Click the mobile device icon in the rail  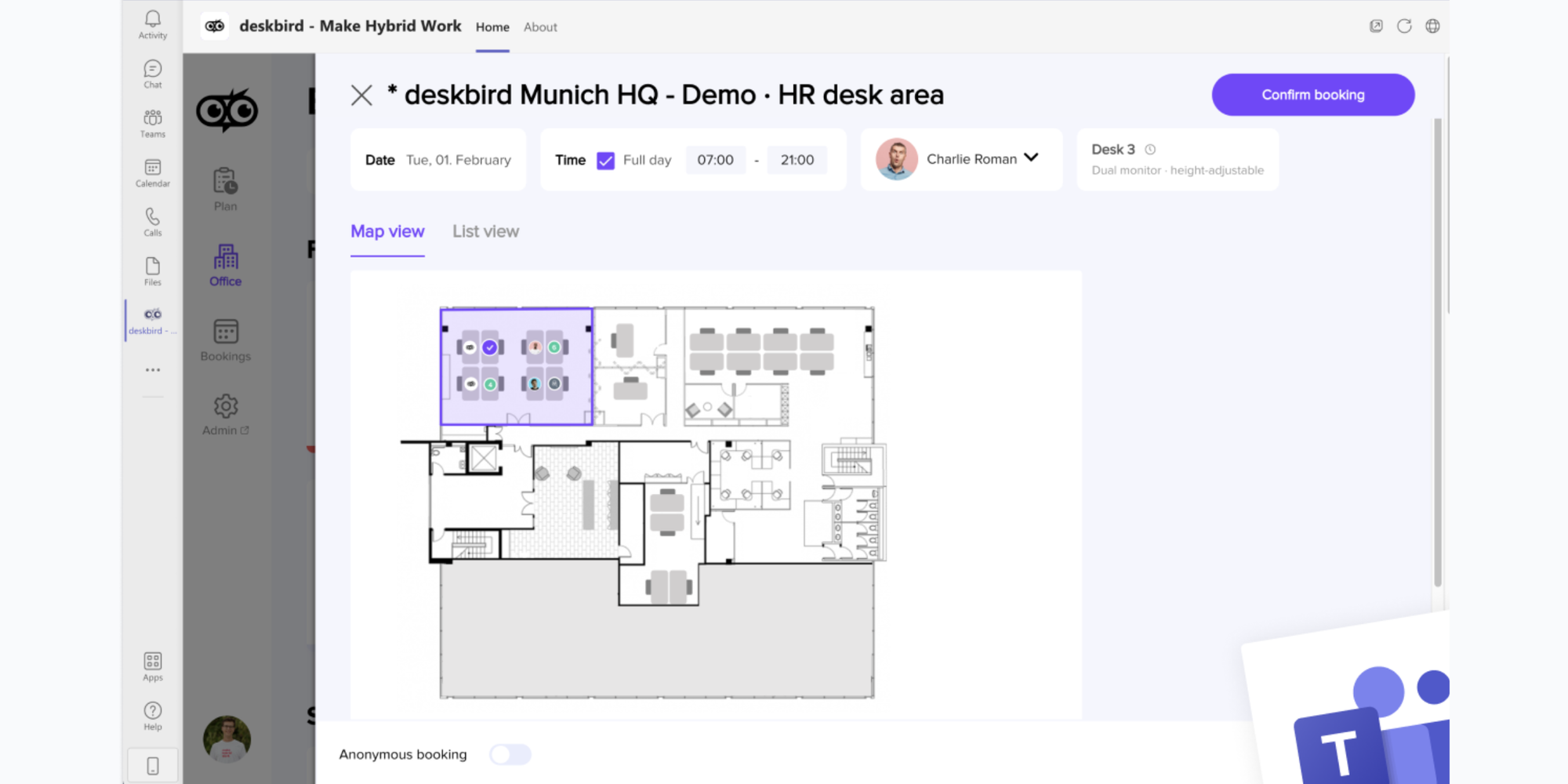coord(153,766)
